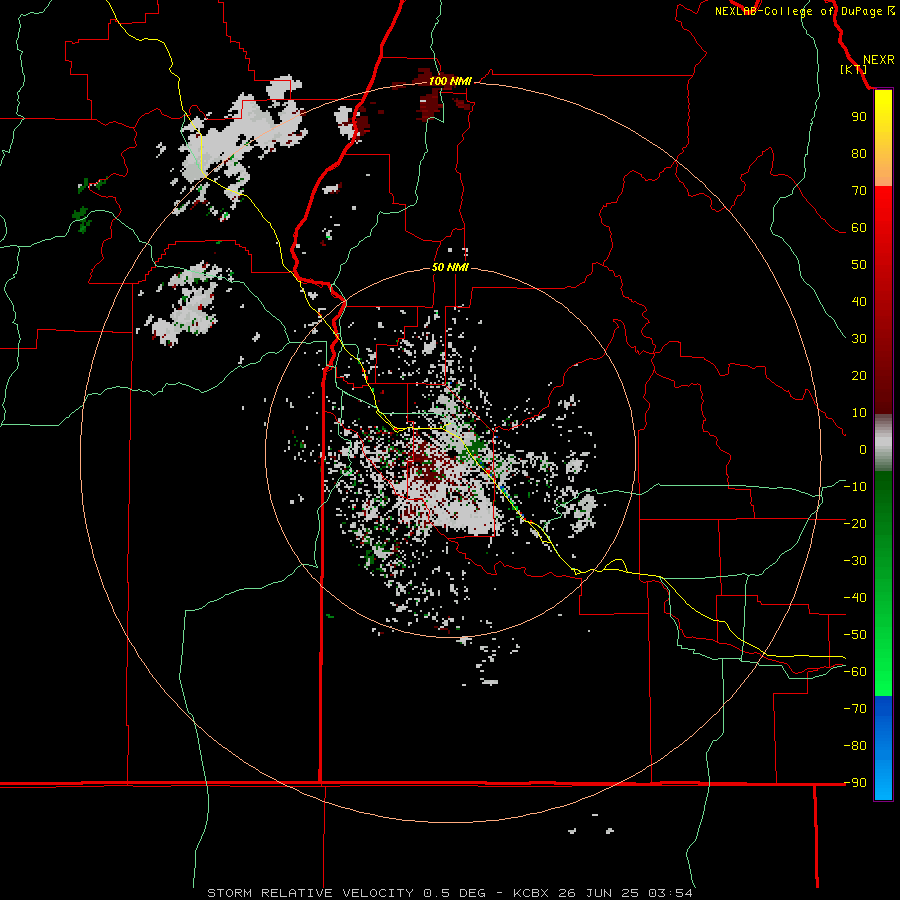The width and height of the screenshot is (900, 900).
Task: Click the 50 NMI range ring label
Action: click(450, 267)
